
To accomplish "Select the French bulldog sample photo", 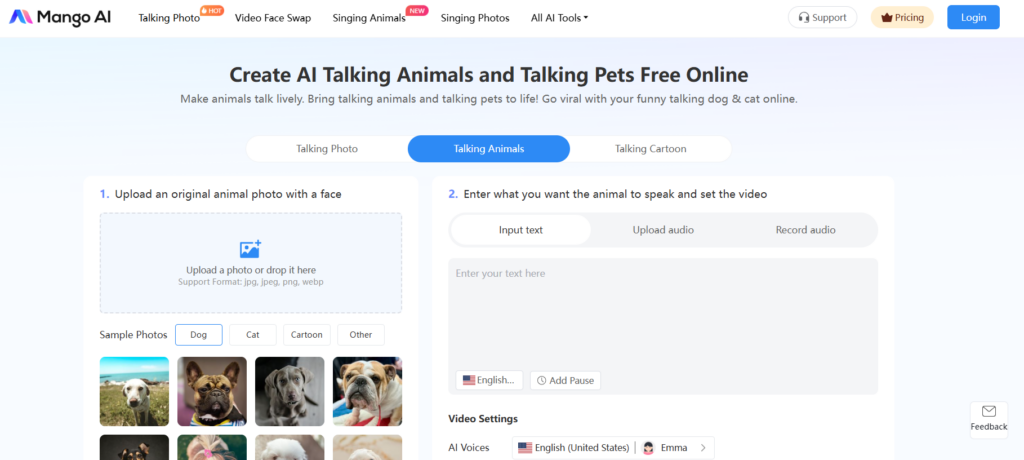I will click(212, 391).
